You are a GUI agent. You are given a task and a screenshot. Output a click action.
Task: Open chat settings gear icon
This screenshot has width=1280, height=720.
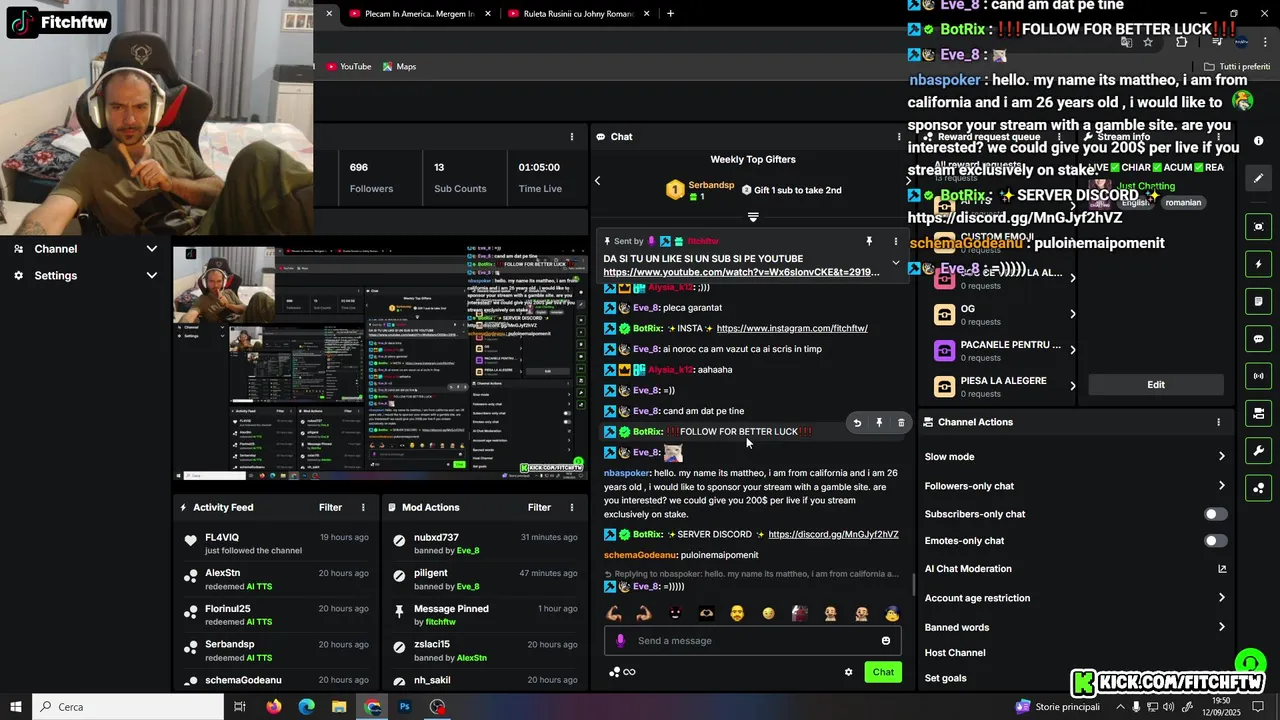click(849, 672)
